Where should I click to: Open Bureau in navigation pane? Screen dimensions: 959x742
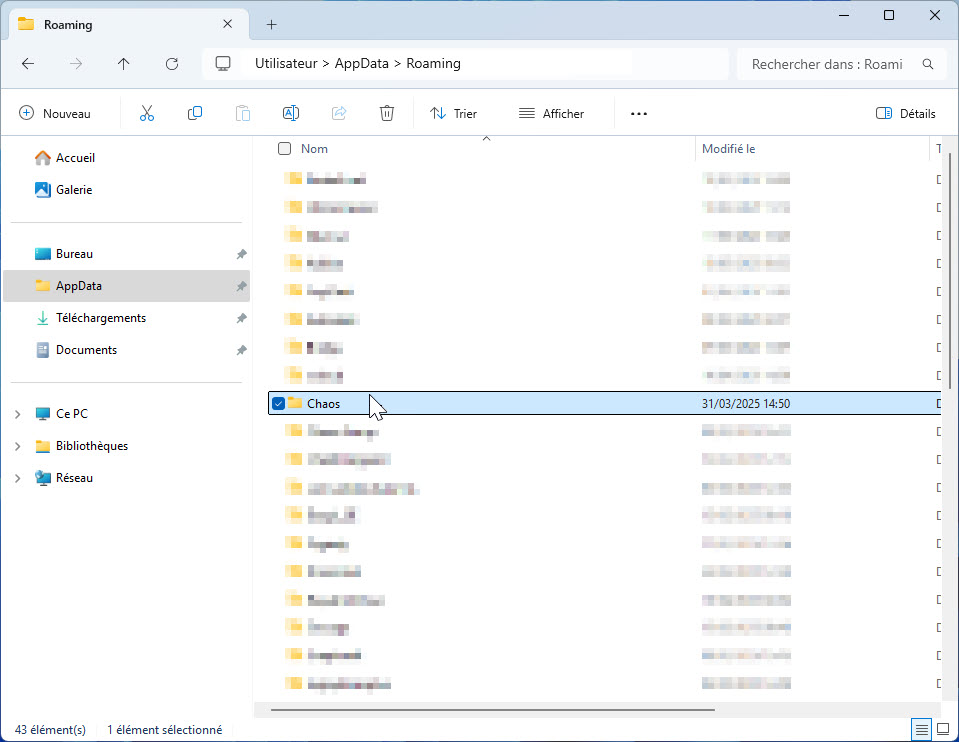[74, 254]
